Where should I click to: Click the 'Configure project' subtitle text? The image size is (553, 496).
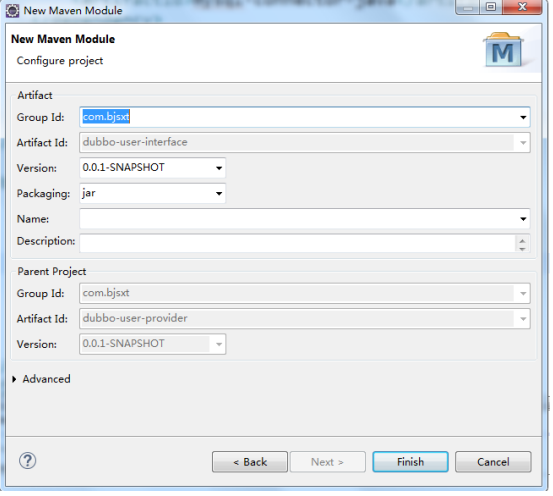60,61
